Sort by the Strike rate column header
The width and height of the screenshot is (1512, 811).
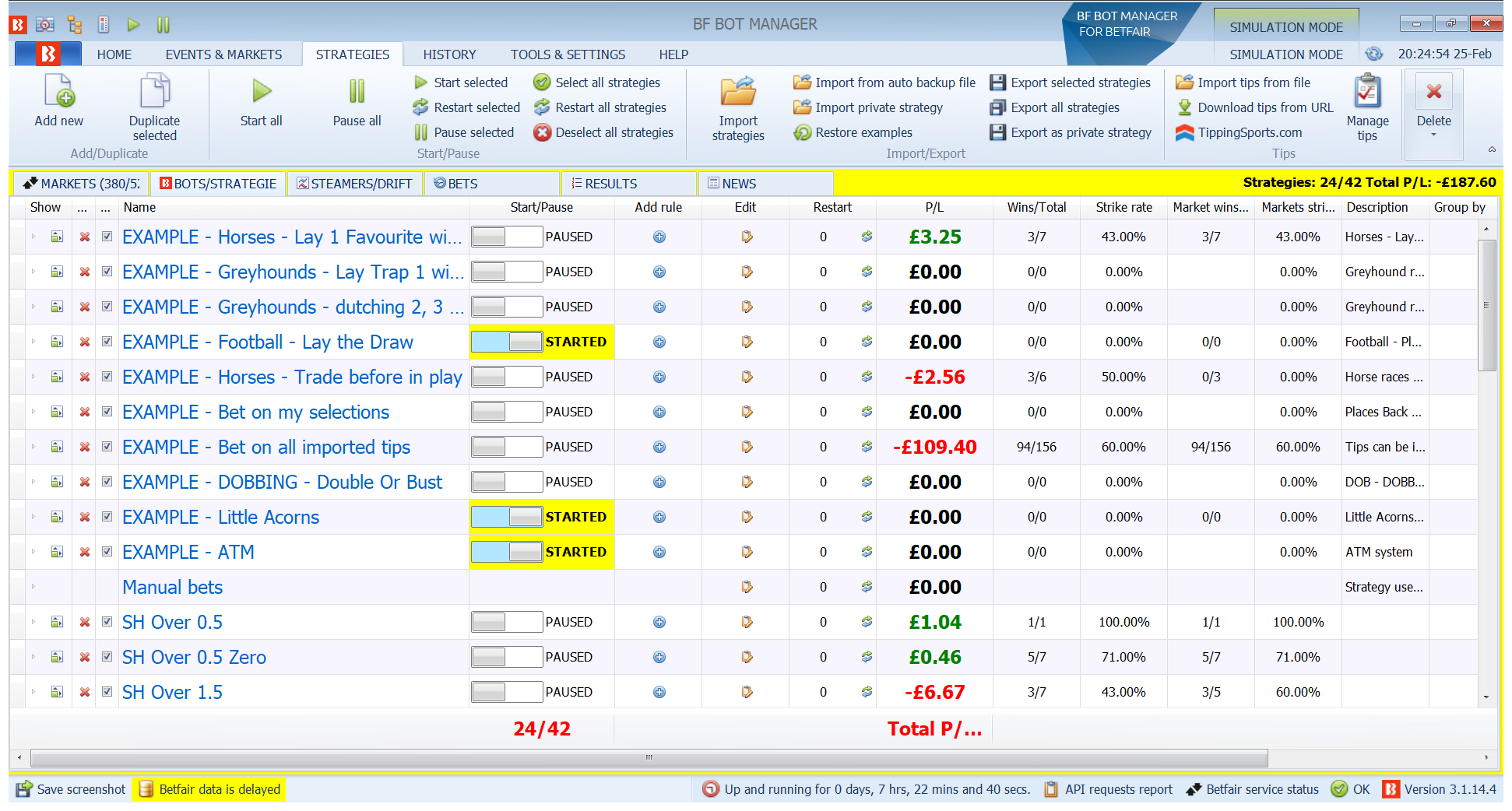1123,207
